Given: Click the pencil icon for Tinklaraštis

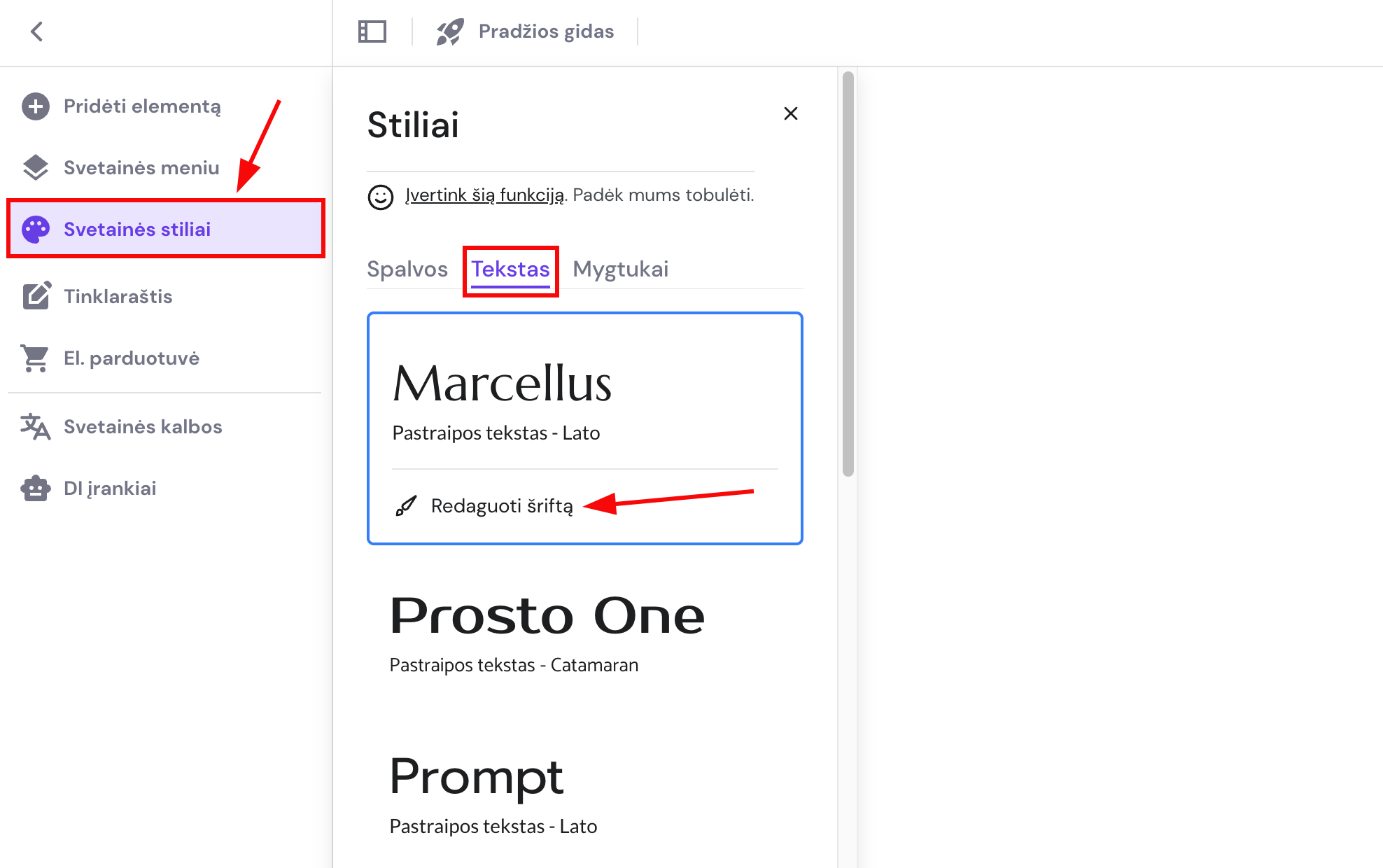Looking at the screenshot, I should [x=36, y=296].
